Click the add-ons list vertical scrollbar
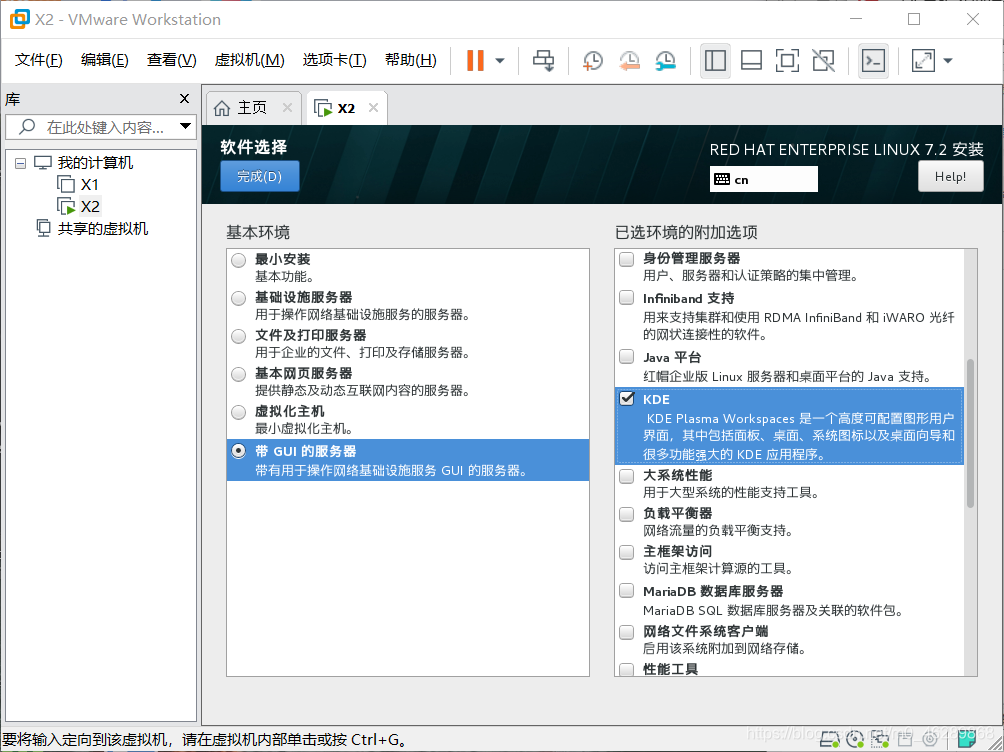This screenshot has width=1004, height=752. pyautogui.click(x=970, y=433)
